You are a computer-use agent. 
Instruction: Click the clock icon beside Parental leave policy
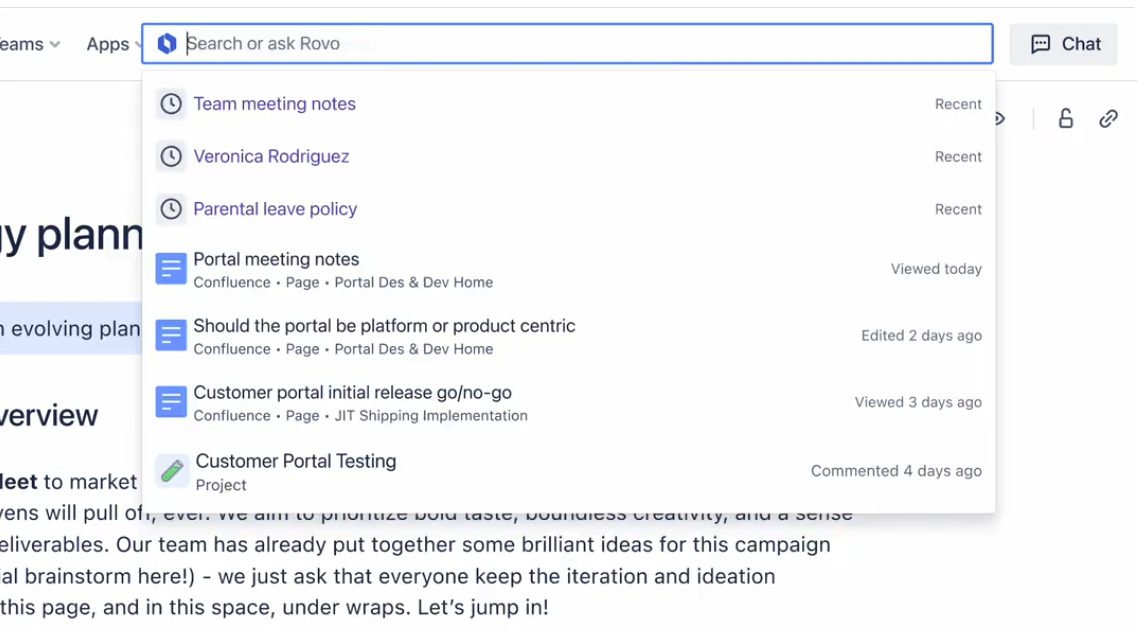171,209
